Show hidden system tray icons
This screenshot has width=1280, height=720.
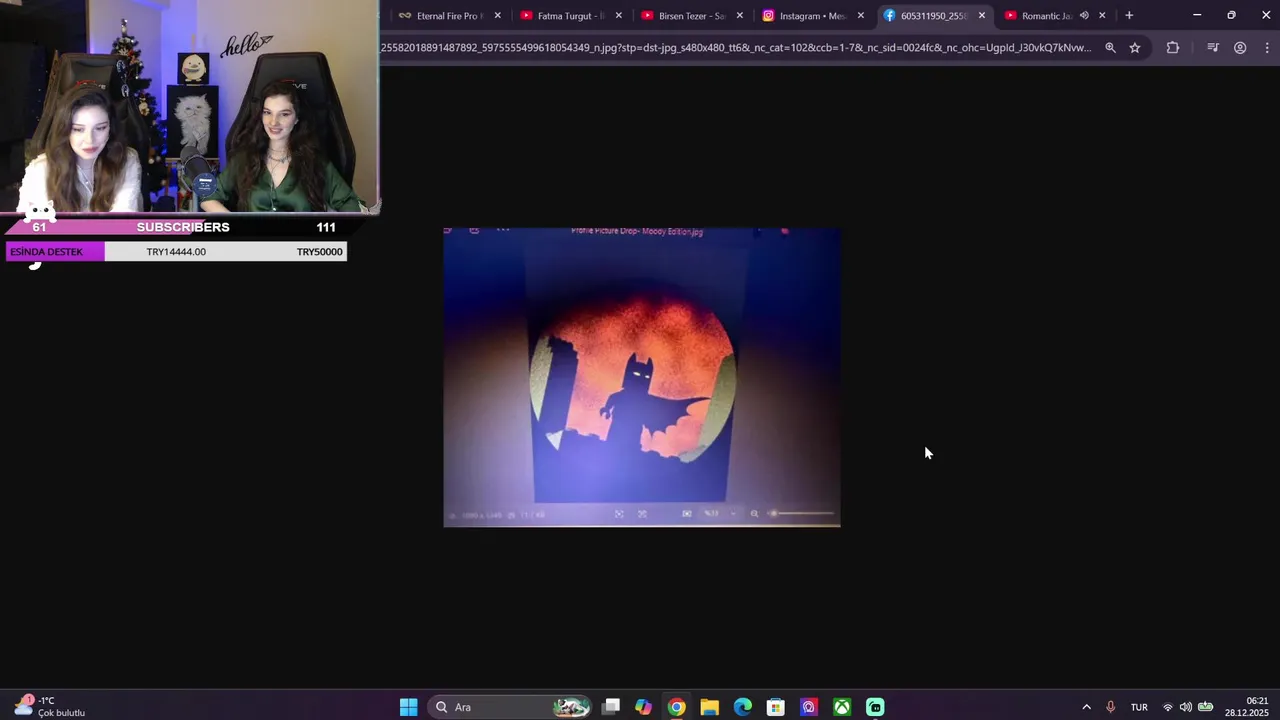click(1087, 707)
